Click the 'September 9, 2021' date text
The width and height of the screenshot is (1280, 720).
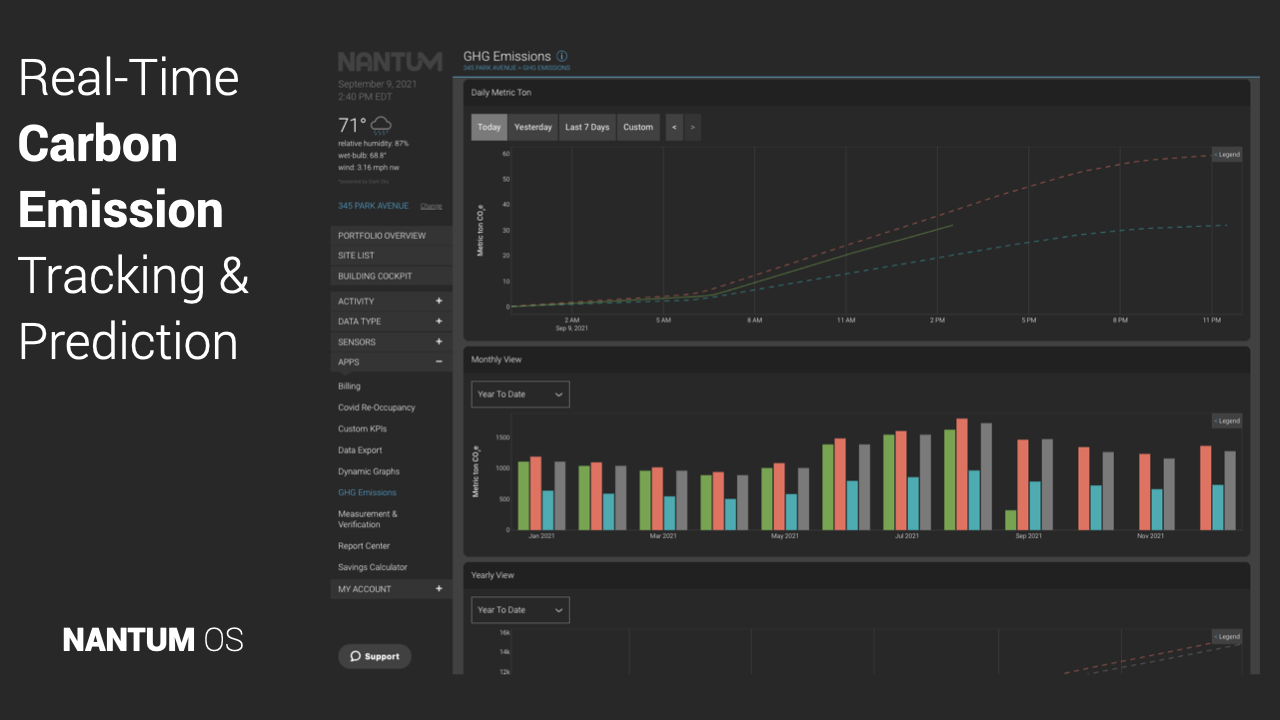(377, 85)
